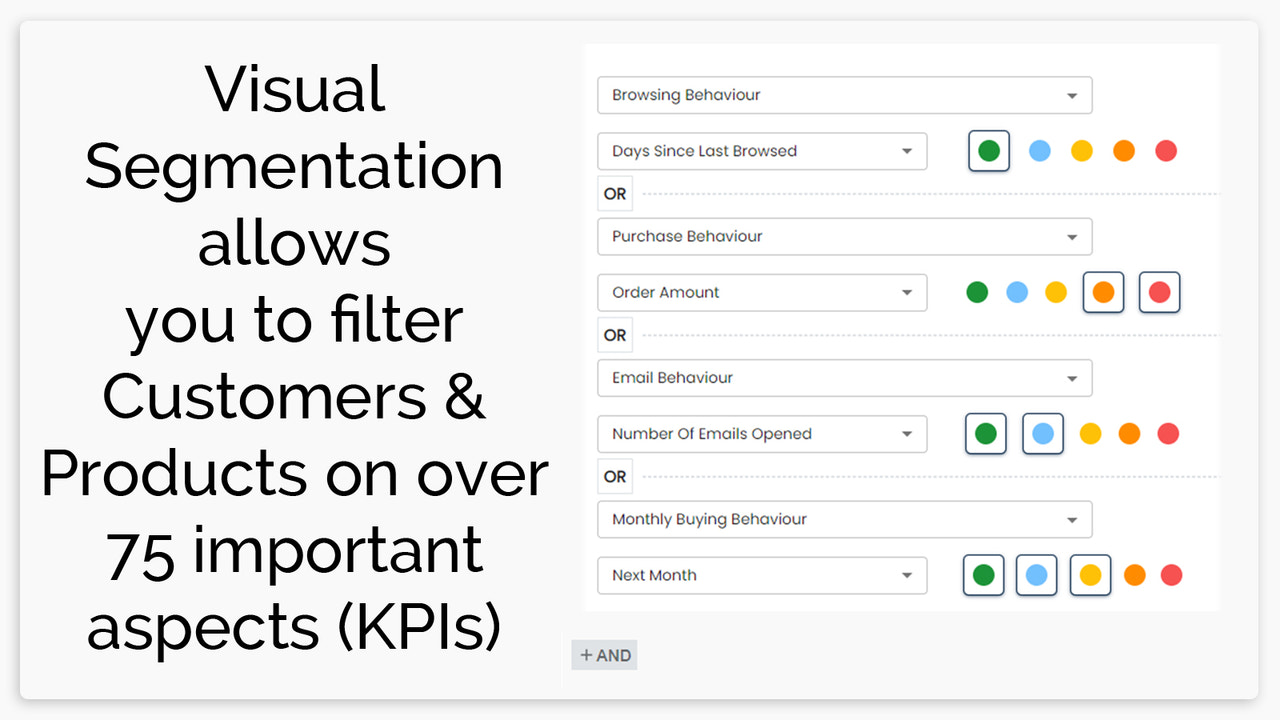1280x720 pixels.
Task: Select the red dot in the Order Amount row
Action: pyautogui.click(x=1159, y=292)
